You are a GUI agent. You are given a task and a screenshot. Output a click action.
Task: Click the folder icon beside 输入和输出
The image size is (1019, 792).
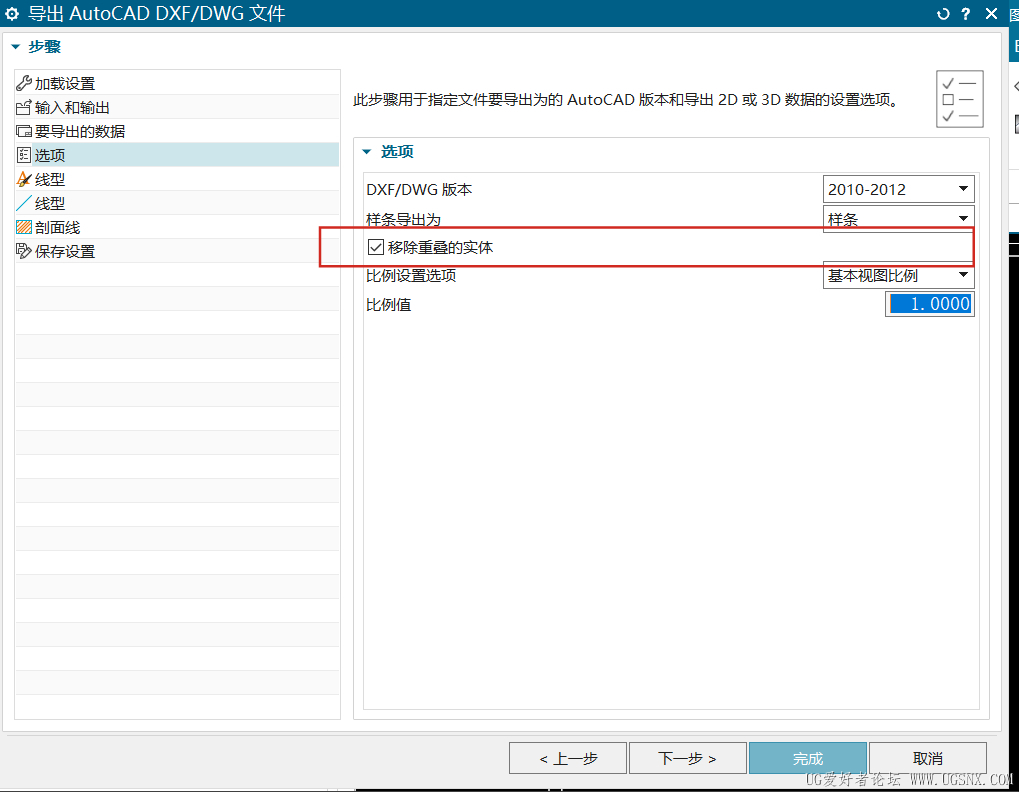click(x=24, y=107)
